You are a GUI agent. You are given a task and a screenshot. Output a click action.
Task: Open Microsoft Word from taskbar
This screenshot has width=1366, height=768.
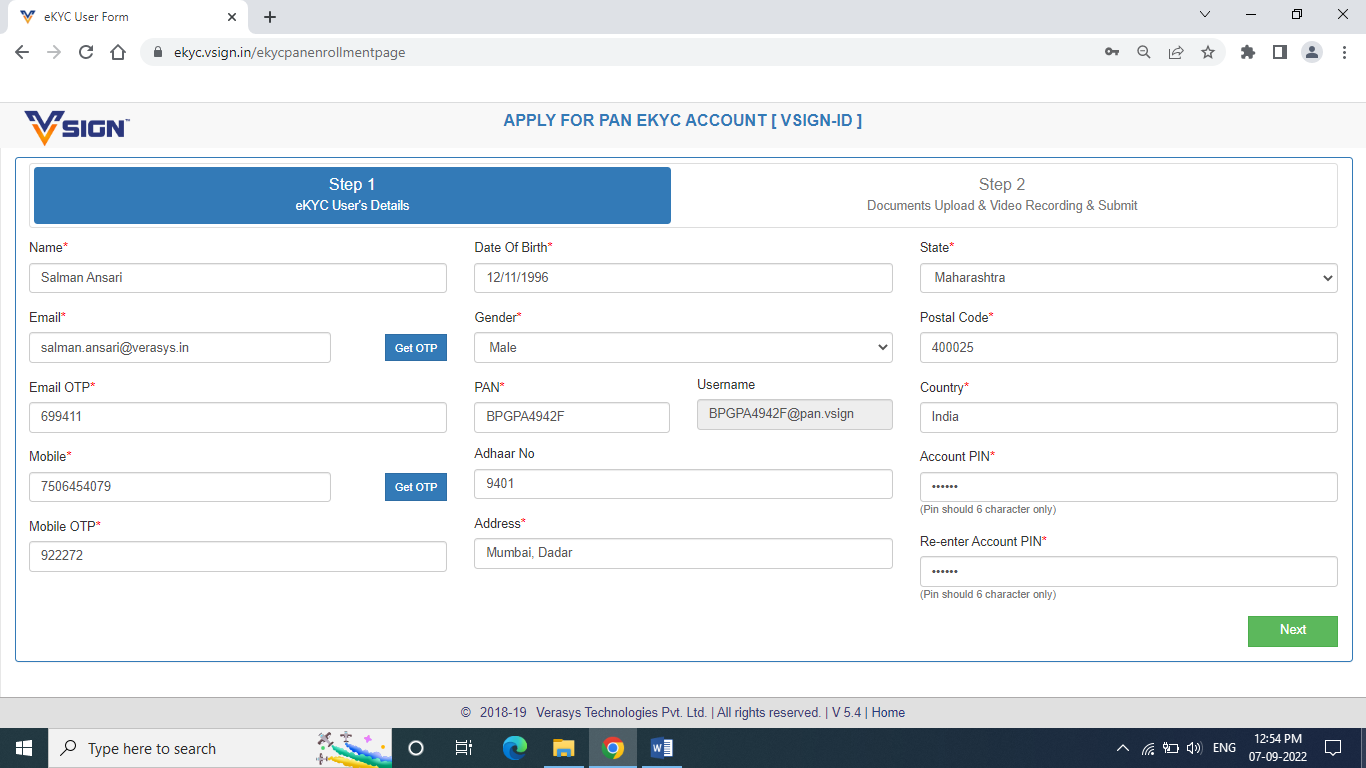coord(662,748)
